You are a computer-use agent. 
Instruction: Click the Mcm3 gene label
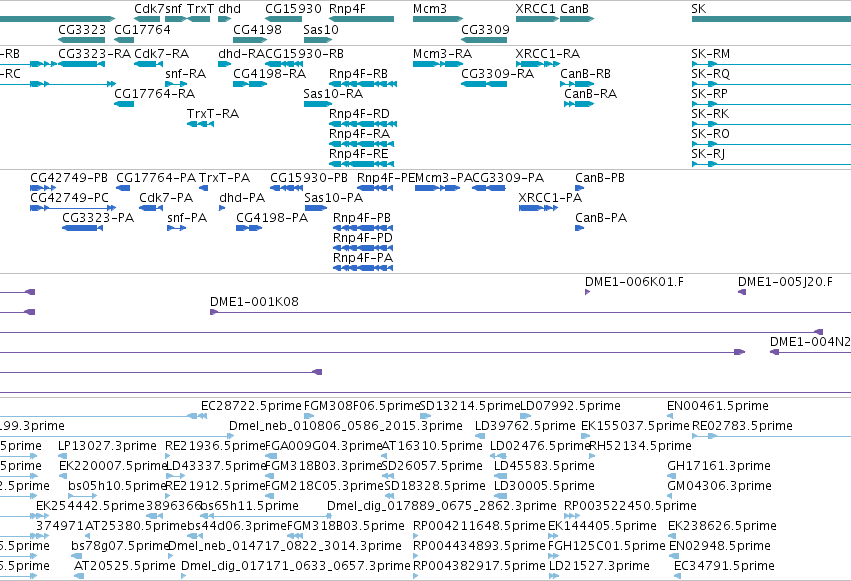(430, 9)
